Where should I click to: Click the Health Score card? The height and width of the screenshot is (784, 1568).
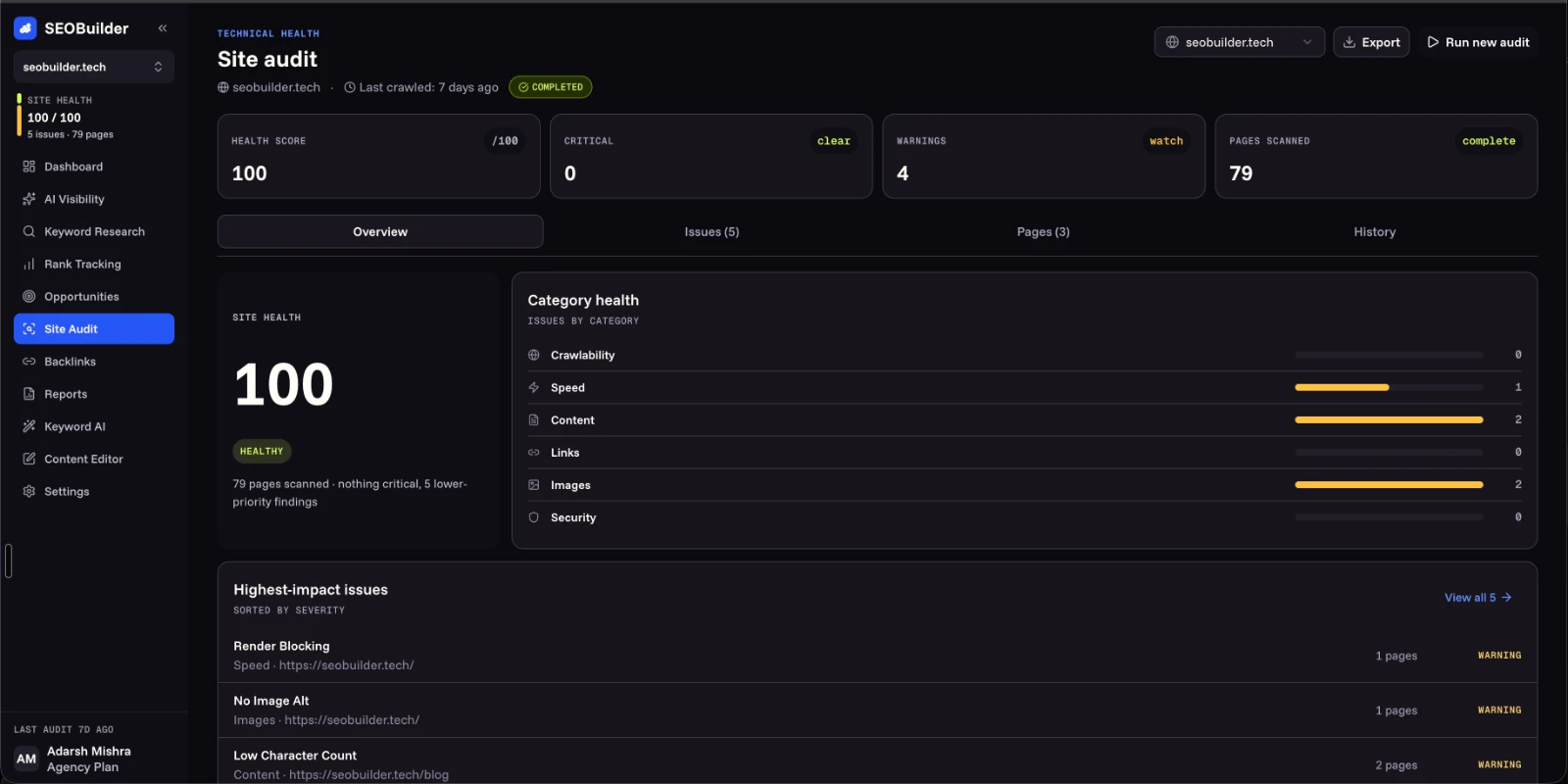click(378, 157)
